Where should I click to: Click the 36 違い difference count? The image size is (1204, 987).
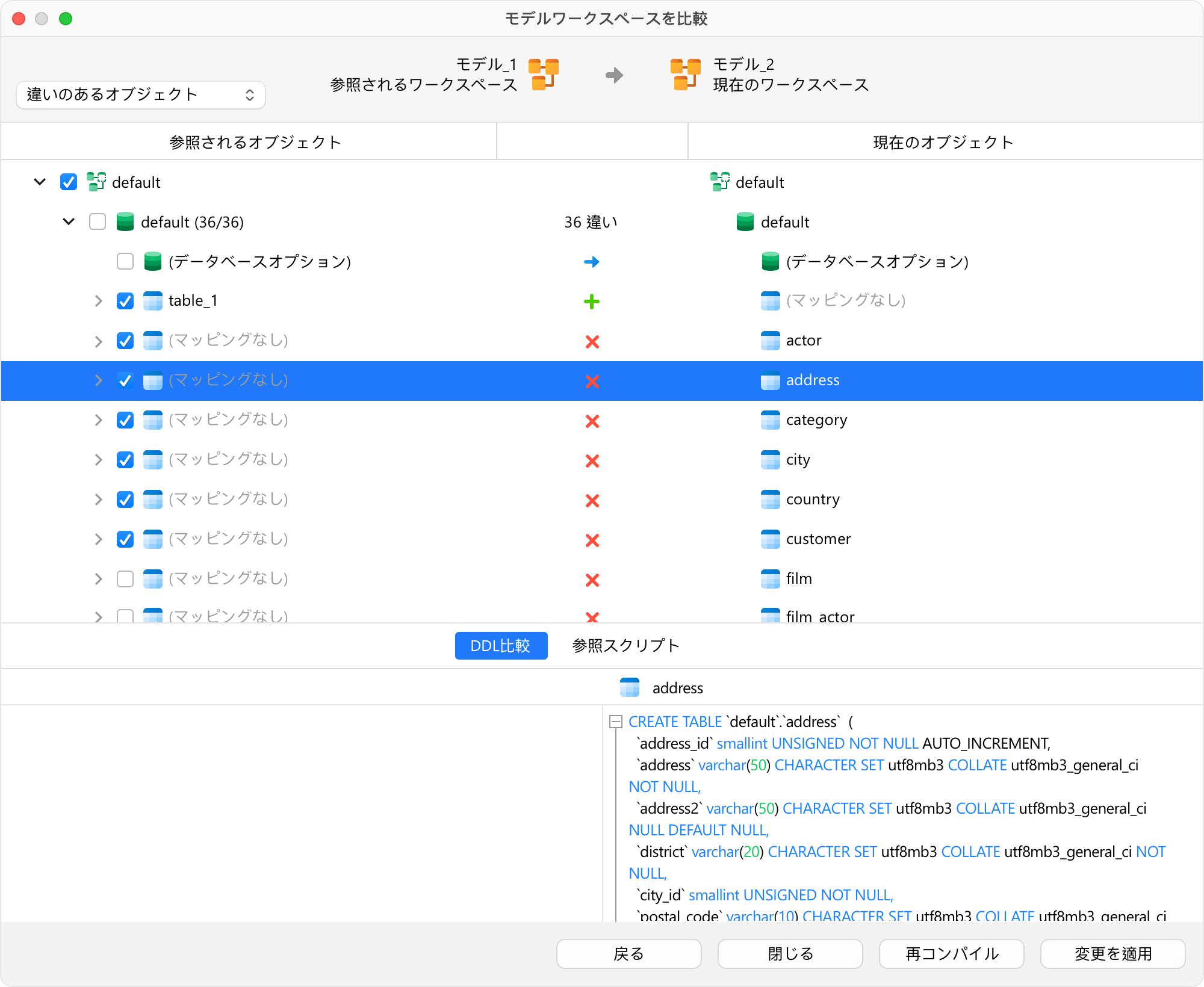(x=591, y=222)
